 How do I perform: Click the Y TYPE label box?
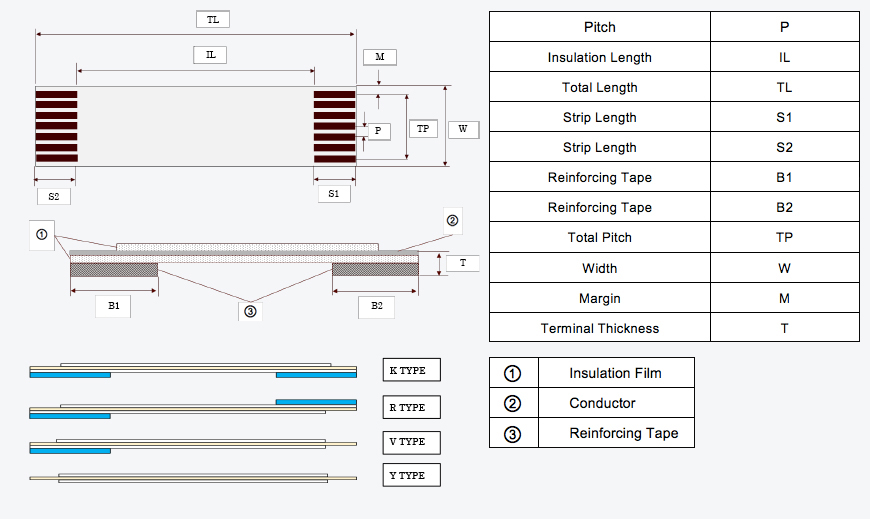(x=411, y=475)
